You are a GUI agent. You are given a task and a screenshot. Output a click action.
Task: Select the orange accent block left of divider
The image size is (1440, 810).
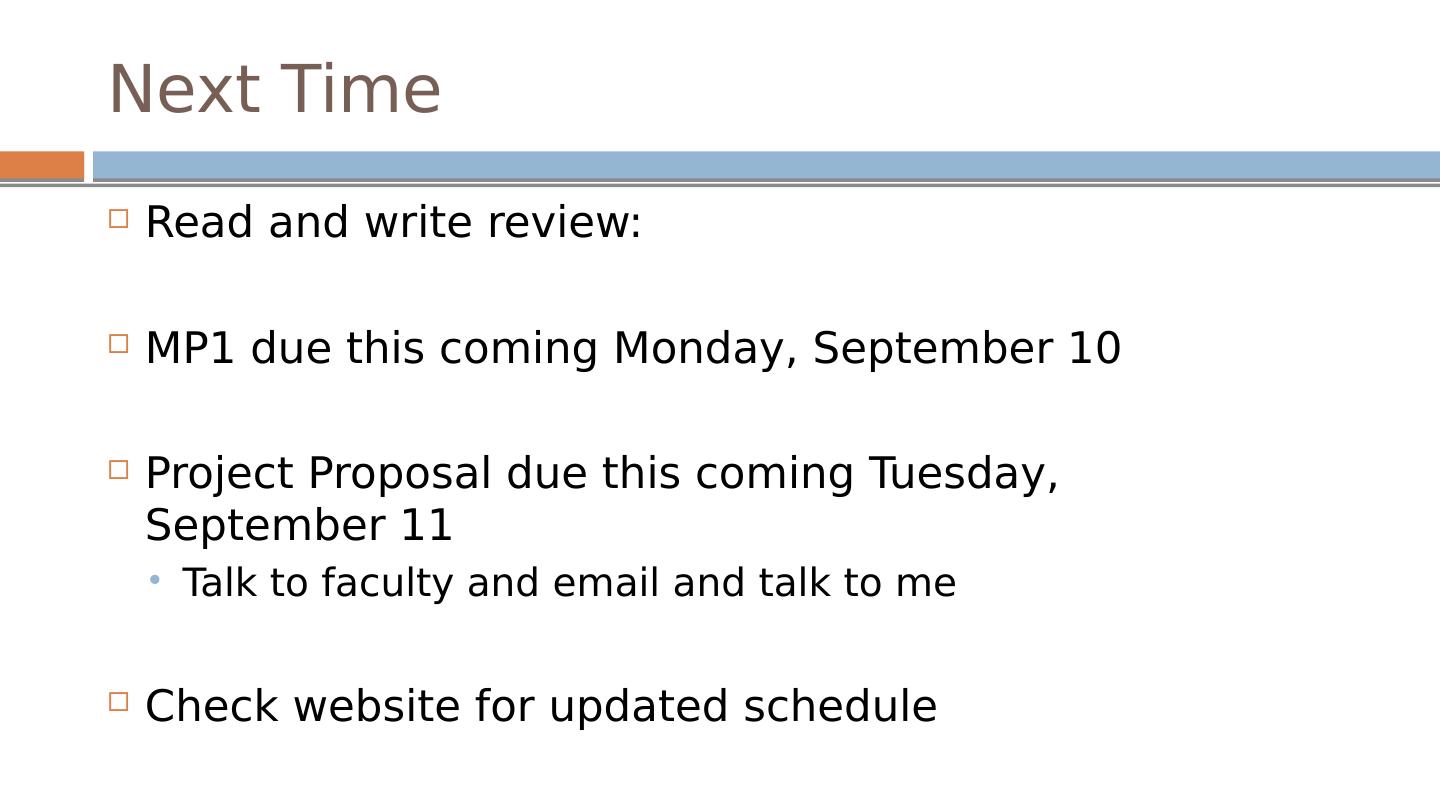click(x=42, y=165)
